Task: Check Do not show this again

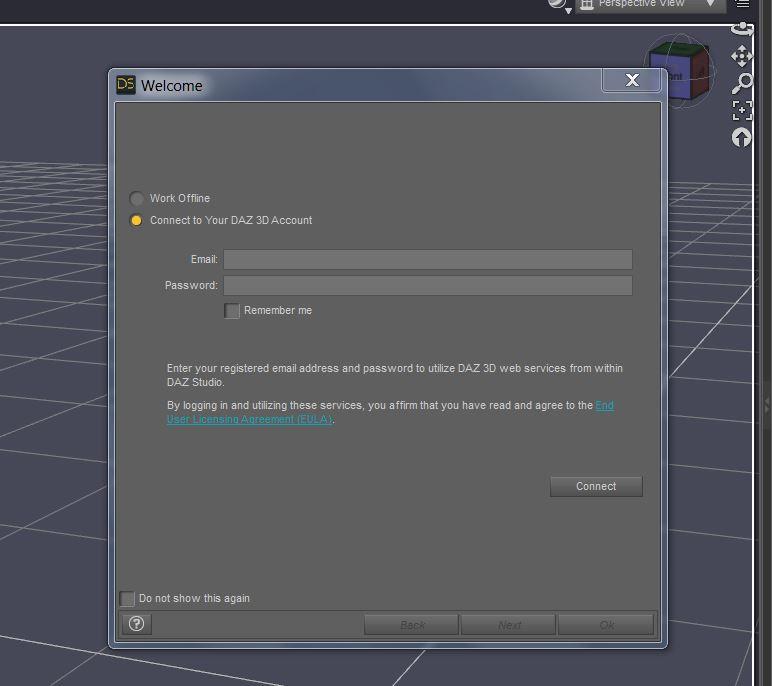Action: coord(127,598)
